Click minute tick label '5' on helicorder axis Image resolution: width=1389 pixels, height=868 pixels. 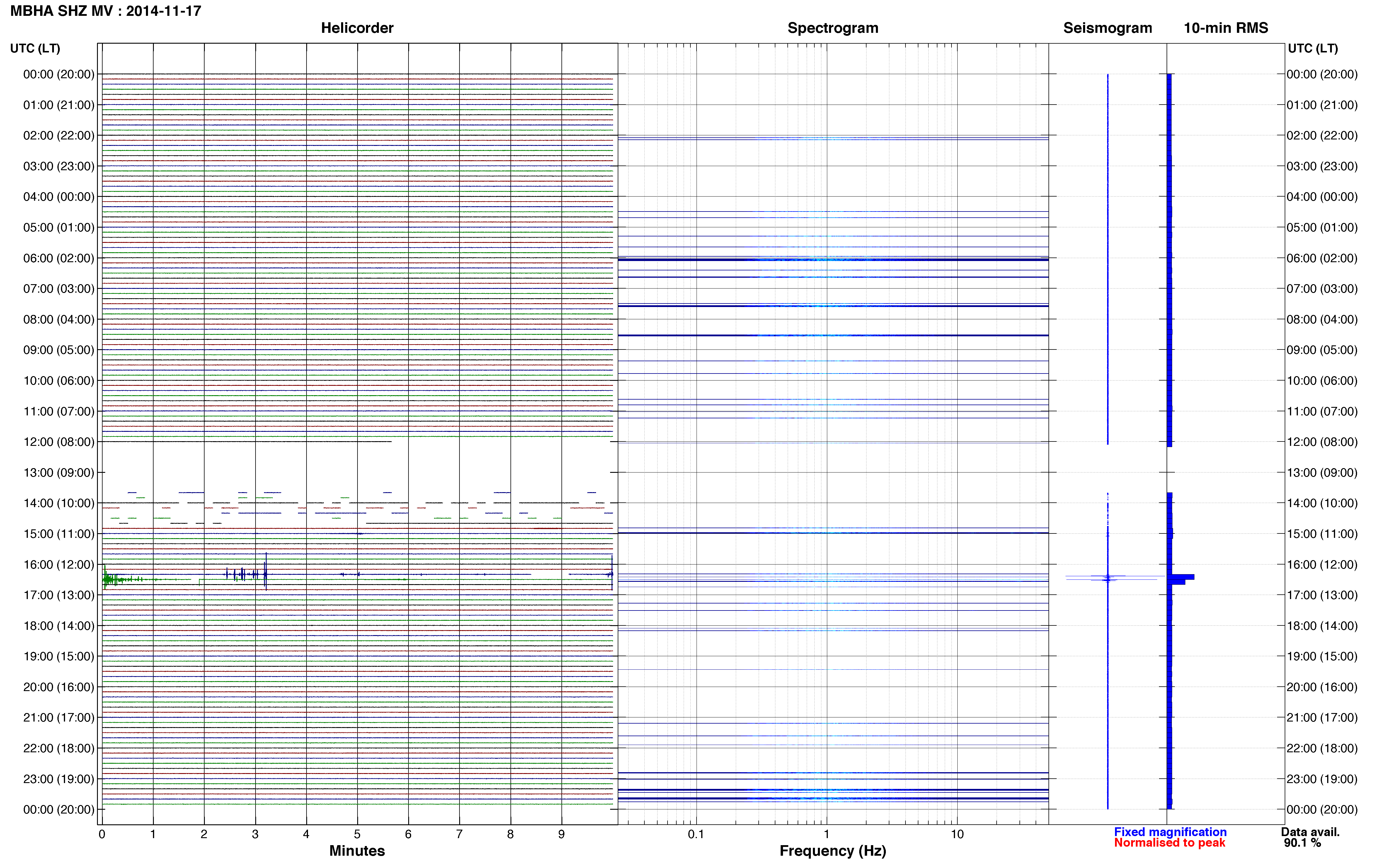pos(357,834)
